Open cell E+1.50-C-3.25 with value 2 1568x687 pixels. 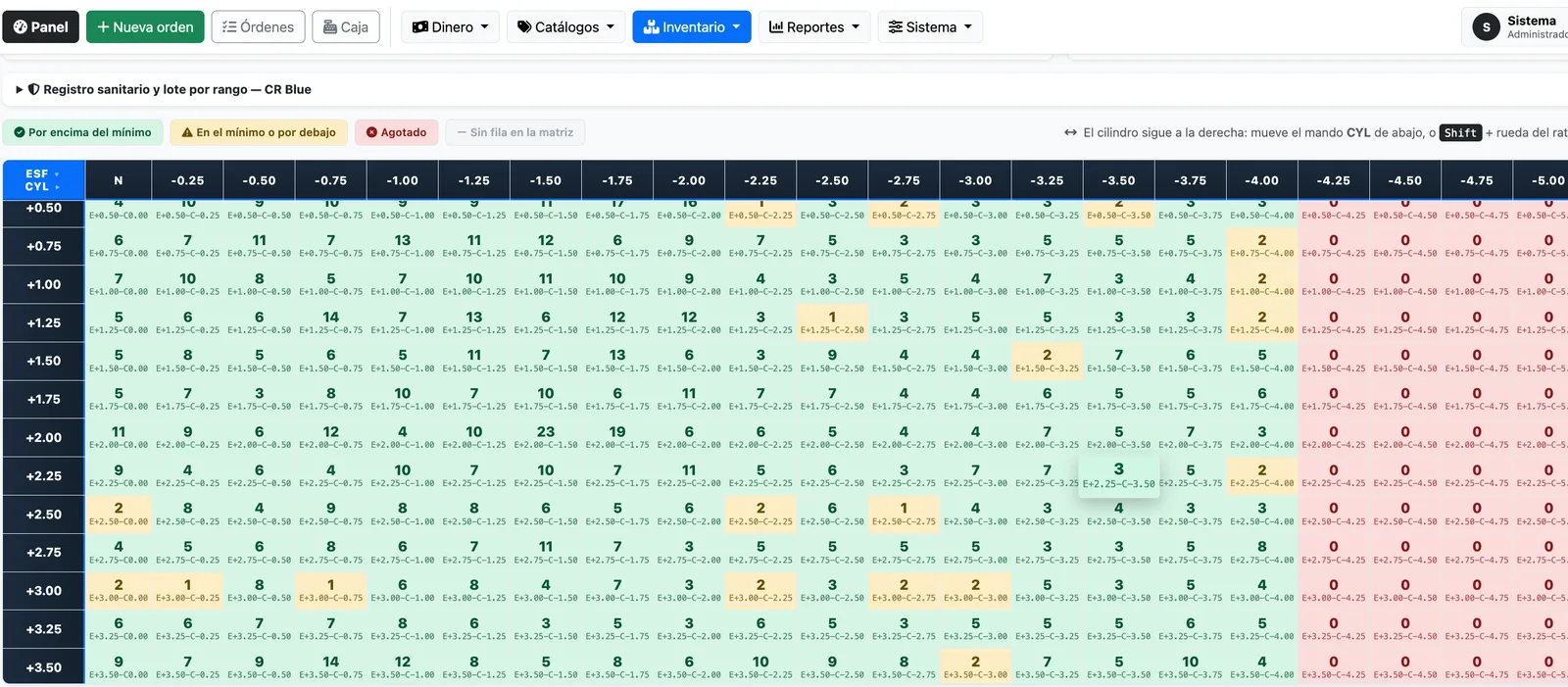(x=1047, y=361)
